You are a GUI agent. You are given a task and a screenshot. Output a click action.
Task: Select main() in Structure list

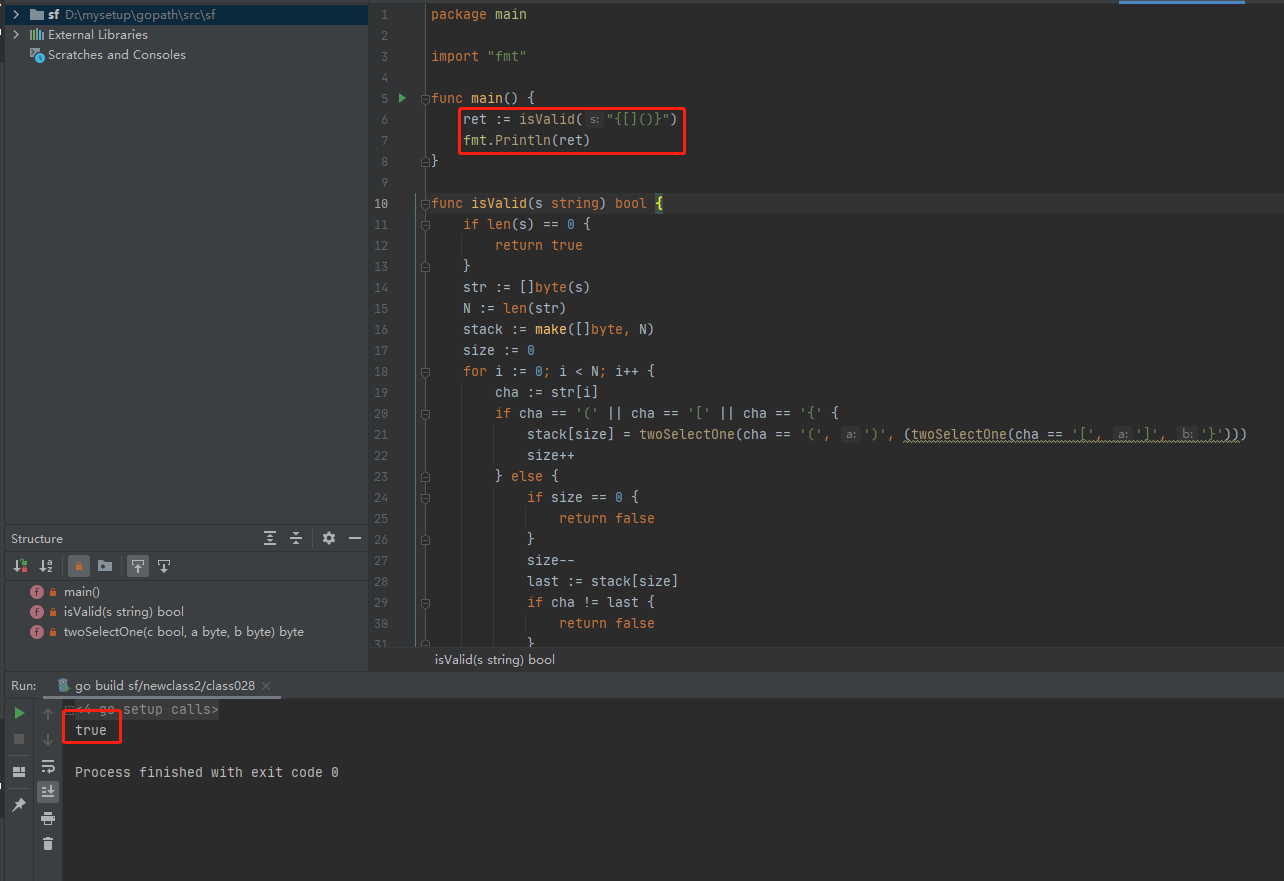tap(81, 592)
